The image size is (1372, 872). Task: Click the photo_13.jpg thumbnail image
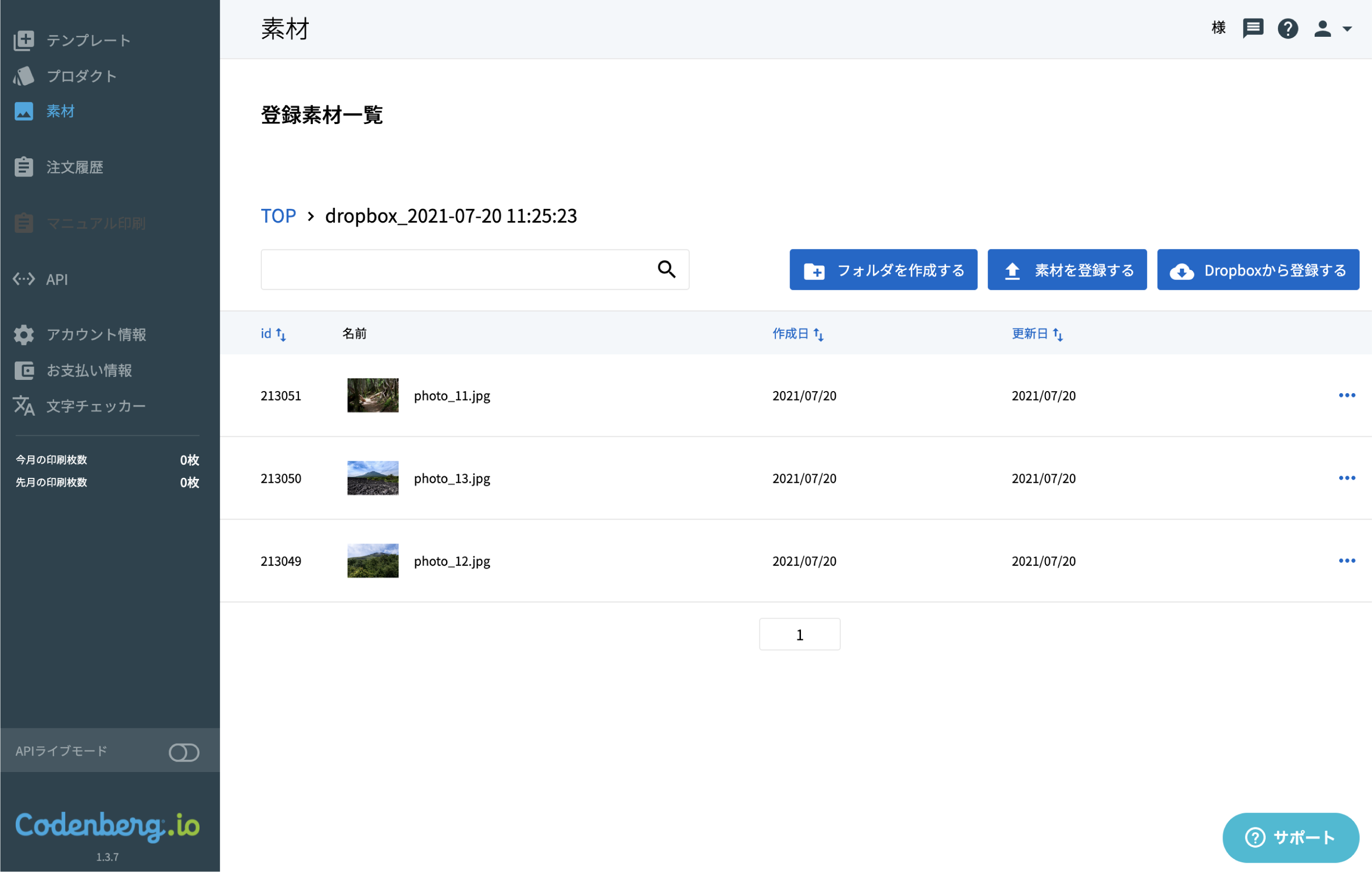pyautogui.click(x=373, y=477)
